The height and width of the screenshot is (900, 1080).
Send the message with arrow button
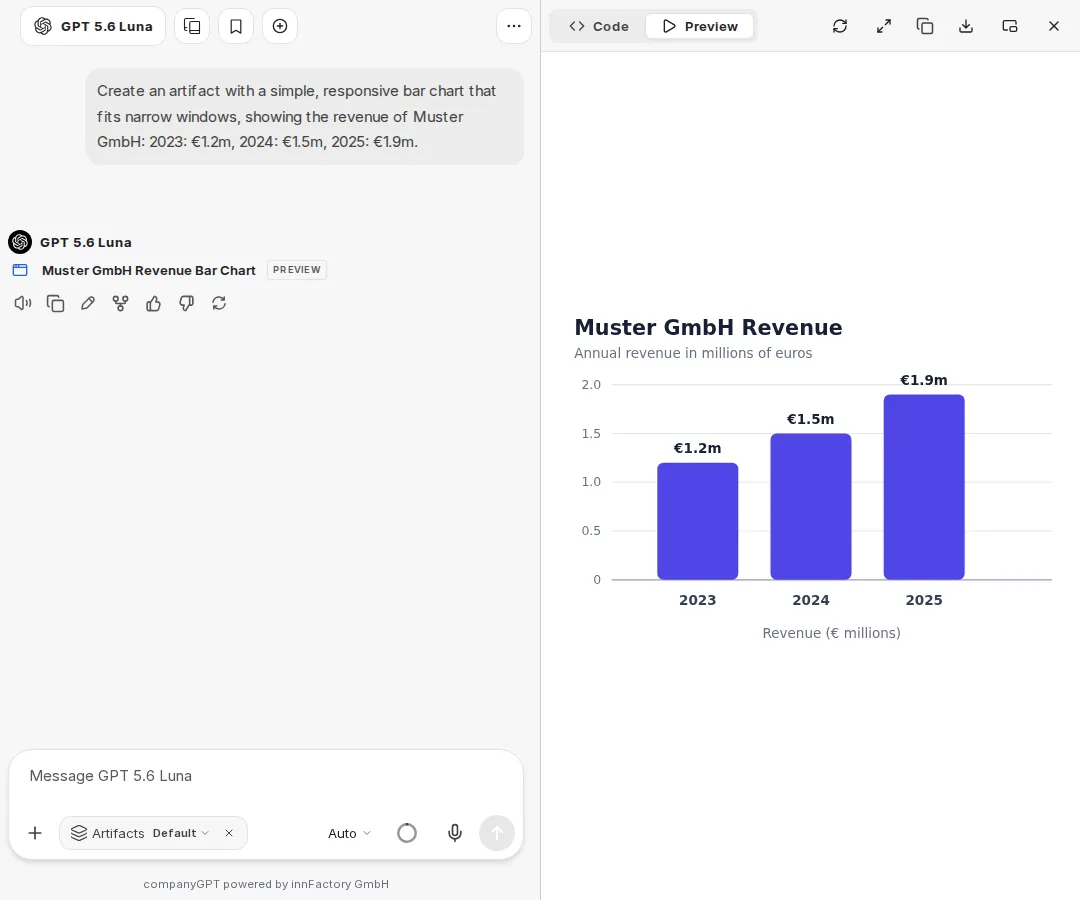click(497, 833)
